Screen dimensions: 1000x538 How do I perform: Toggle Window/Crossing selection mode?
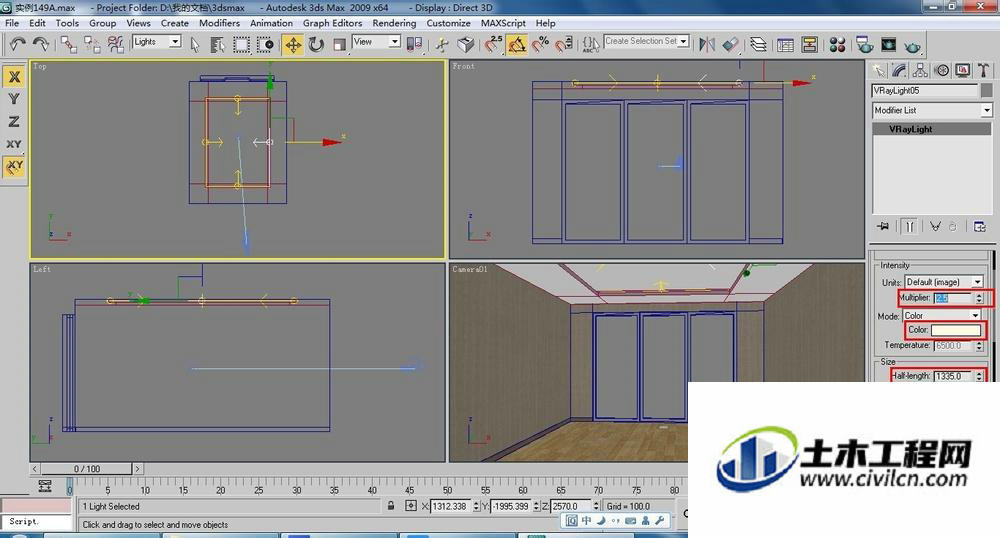pos(265,44)
